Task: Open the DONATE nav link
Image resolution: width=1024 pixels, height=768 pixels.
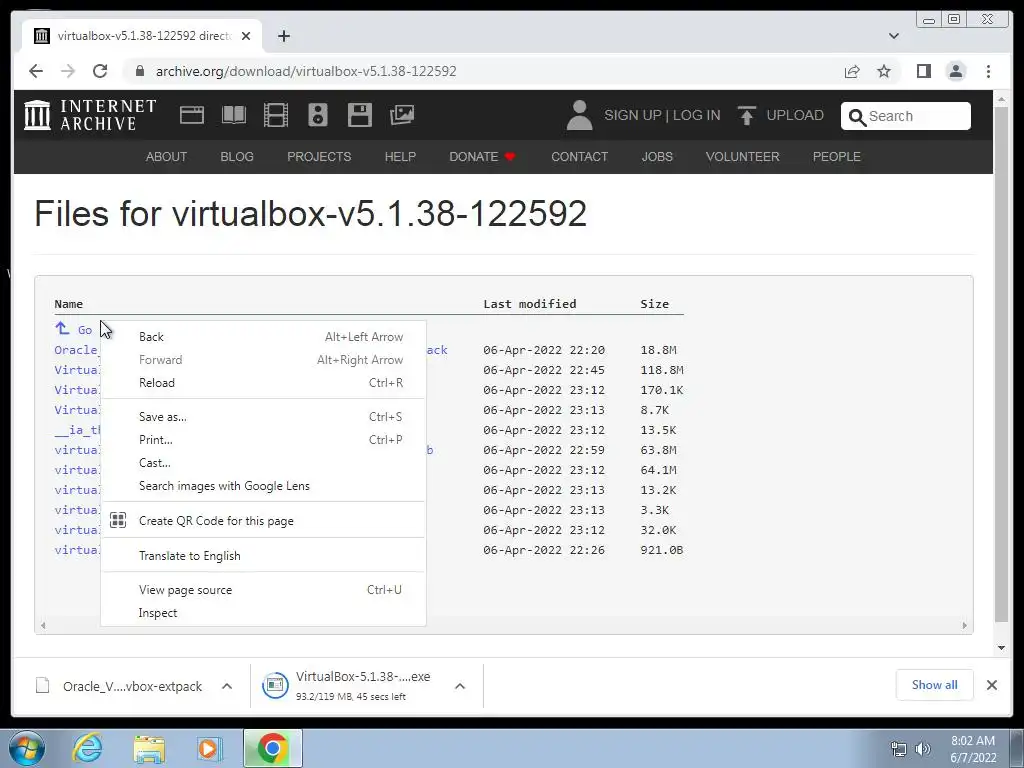Action: click(x=482, y=157)
